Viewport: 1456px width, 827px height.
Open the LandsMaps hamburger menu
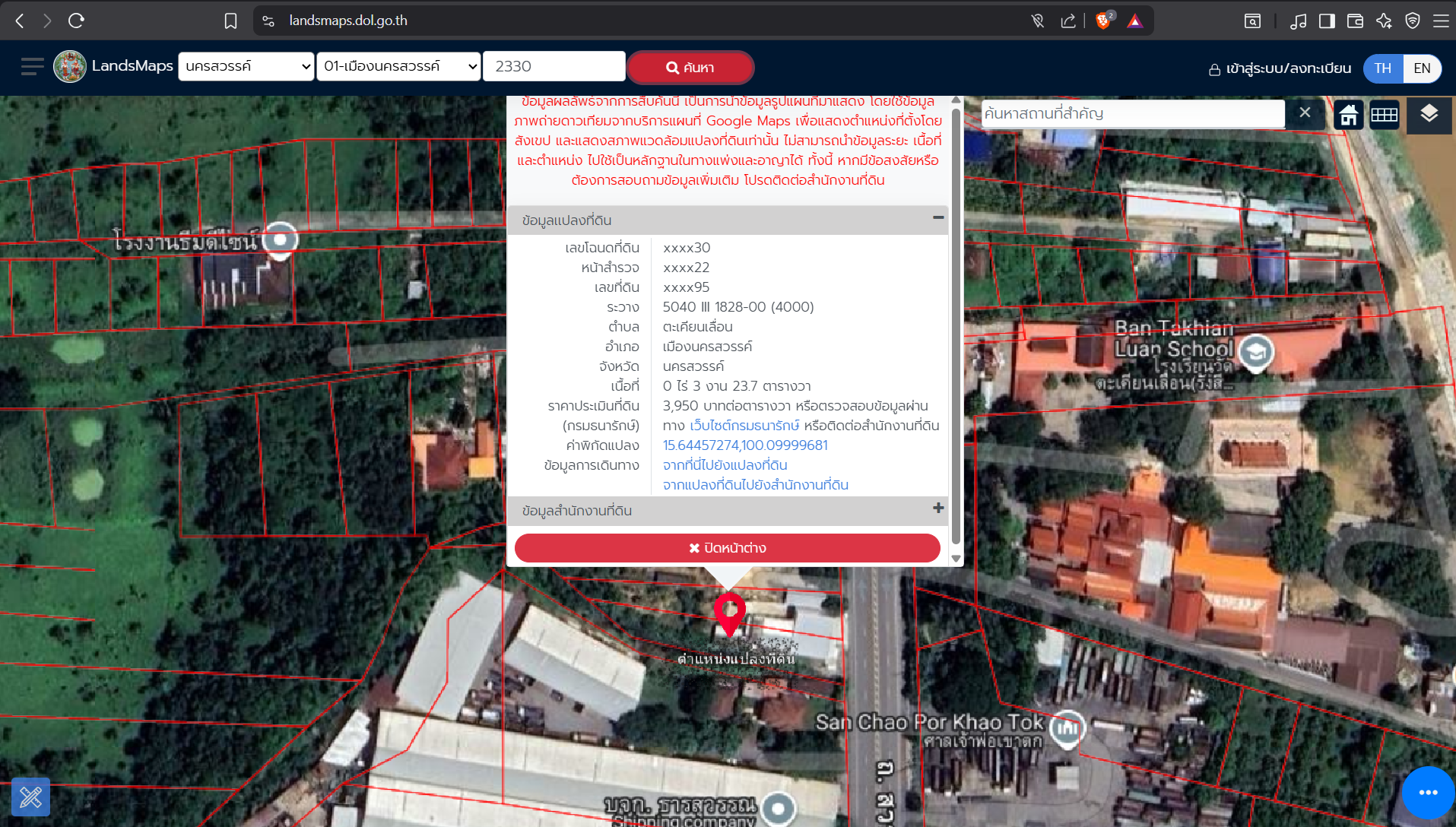[x=32, y=67]
